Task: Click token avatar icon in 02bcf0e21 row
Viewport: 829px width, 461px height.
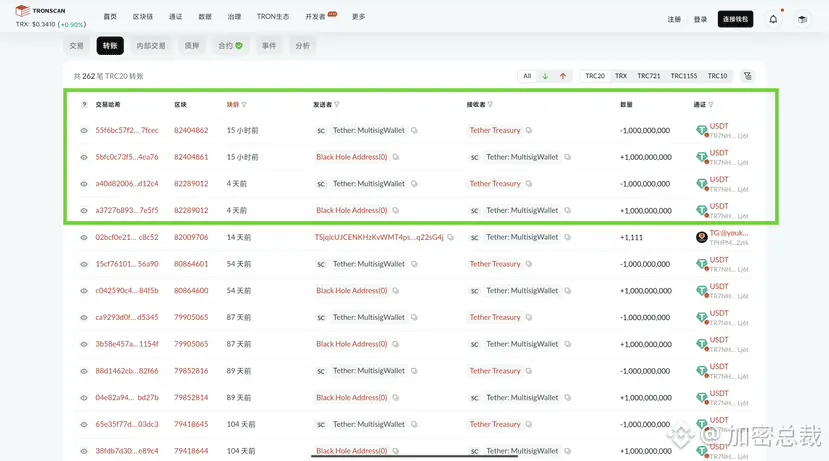Action: point(702,237)
